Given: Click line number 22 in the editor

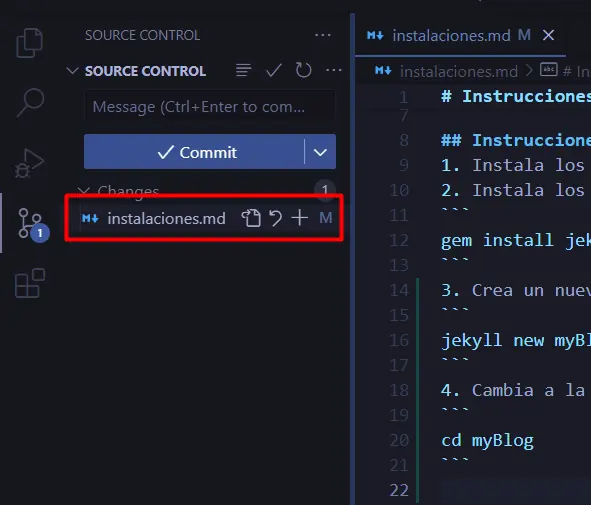Looking at the screenshot, I should click(x=399, y=490).
